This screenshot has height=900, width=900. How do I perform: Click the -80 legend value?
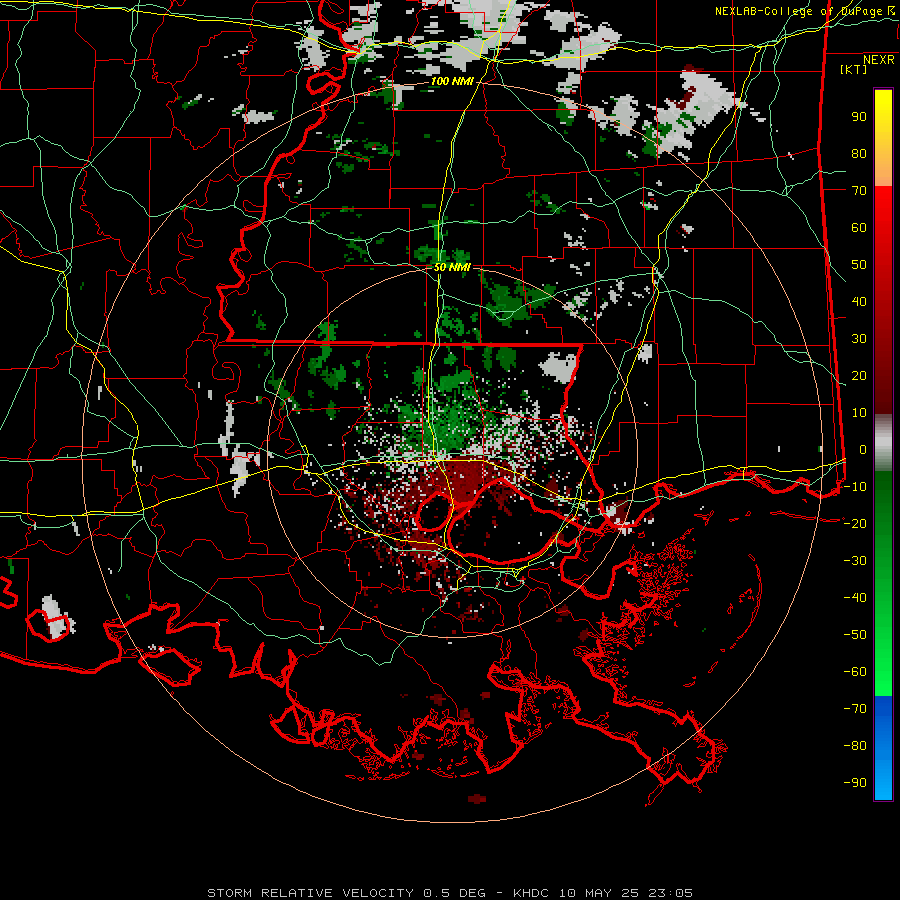click(855, 746)
